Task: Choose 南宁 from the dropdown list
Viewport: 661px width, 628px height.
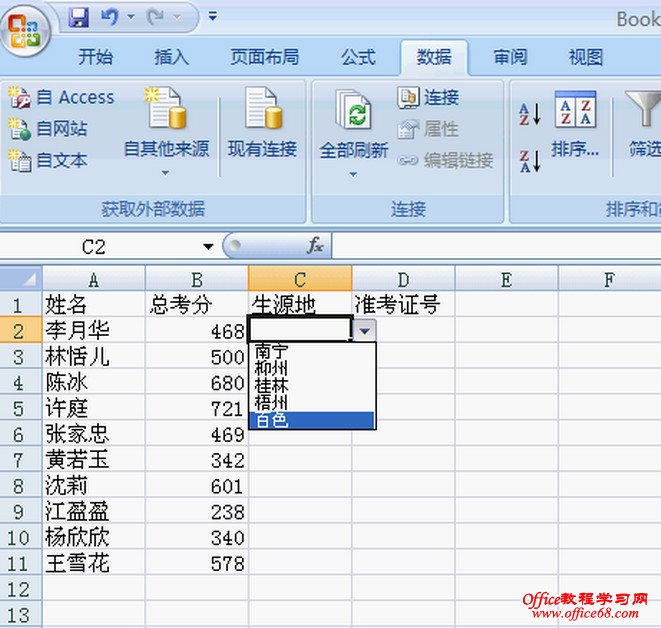Action: coord(312,351)
